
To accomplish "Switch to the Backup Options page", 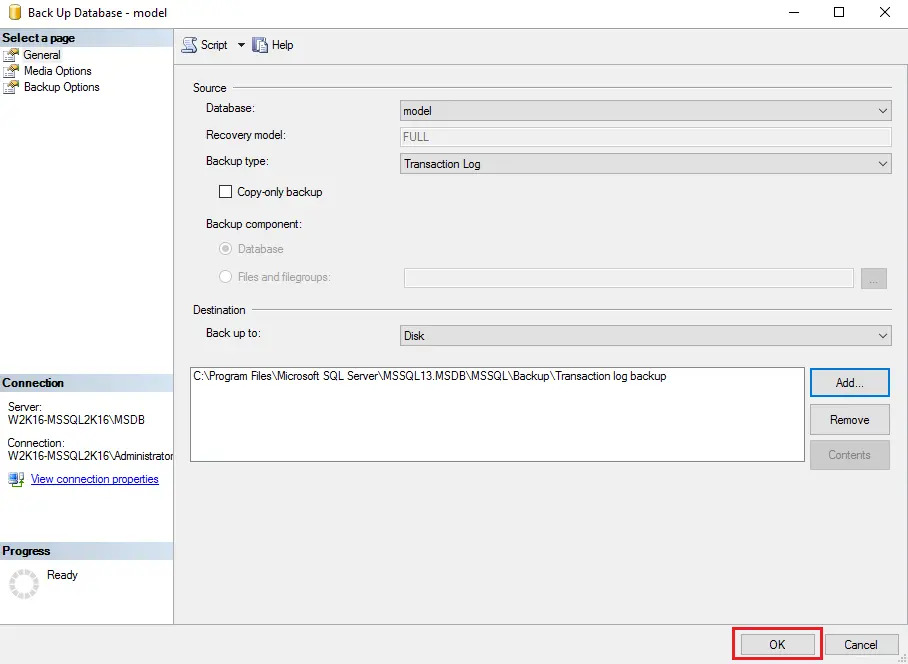I will [x=61, y=87].
